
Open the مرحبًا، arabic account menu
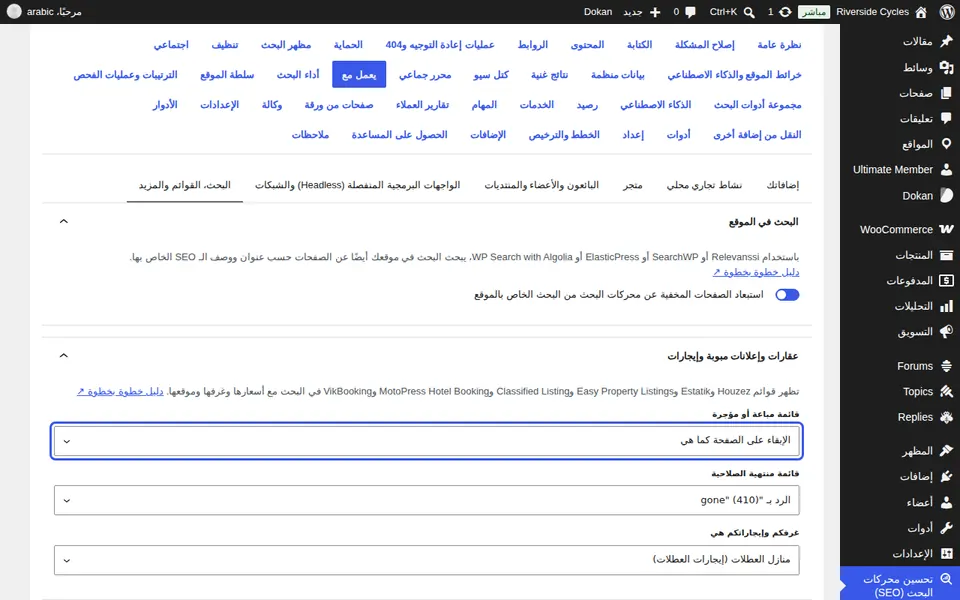44,12
